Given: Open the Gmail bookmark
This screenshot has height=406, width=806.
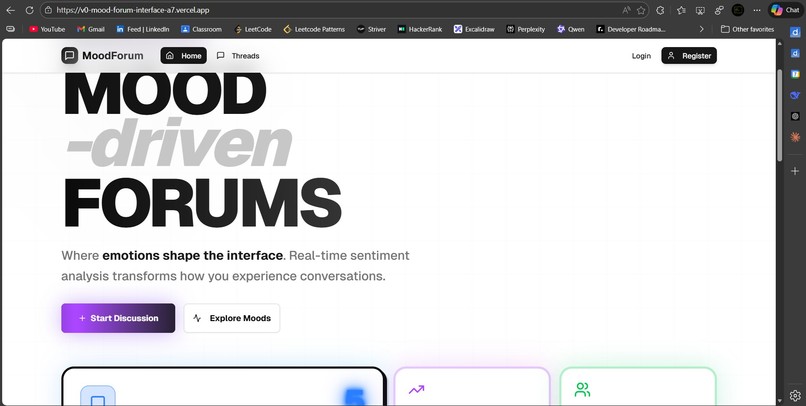Looking at the screenshot, I should coord(90,29).
